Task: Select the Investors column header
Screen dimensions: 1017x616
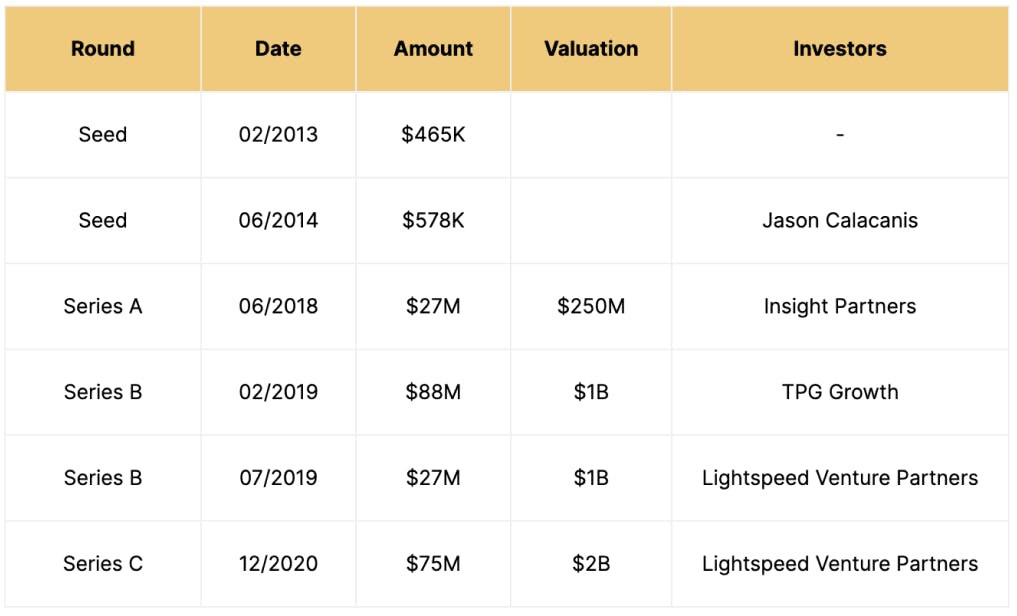Action: pos(839,48)
